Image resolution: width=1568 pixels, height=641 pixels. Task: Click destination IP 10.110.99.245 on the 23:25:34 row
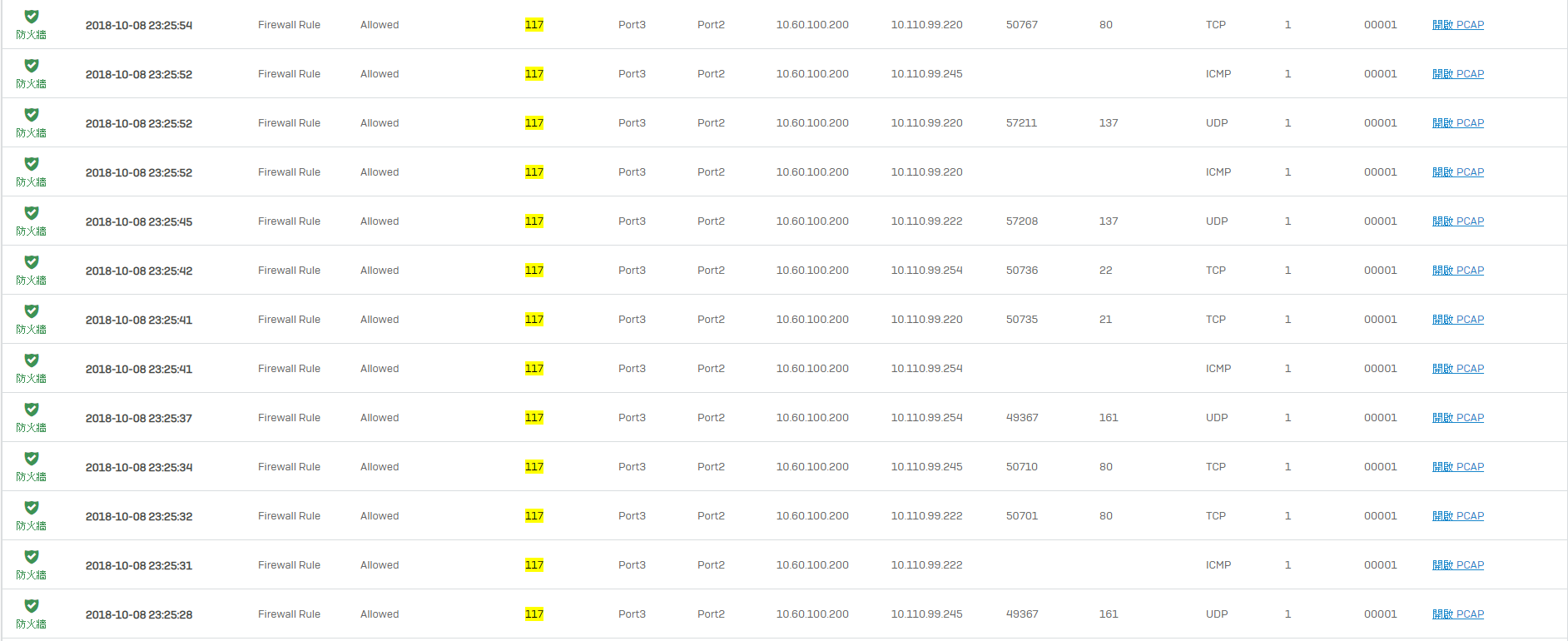[x=926, y=467]
